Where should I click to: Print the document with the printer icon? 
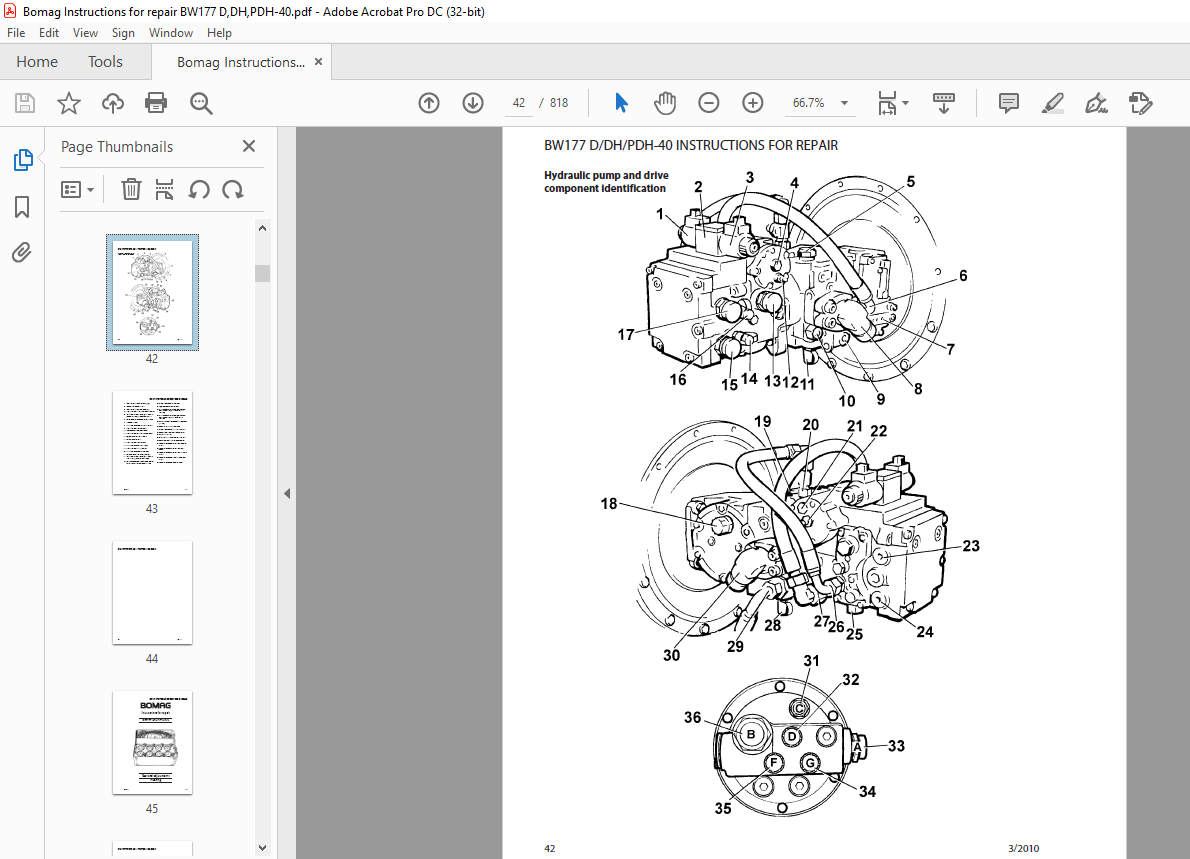pos(156,103)
